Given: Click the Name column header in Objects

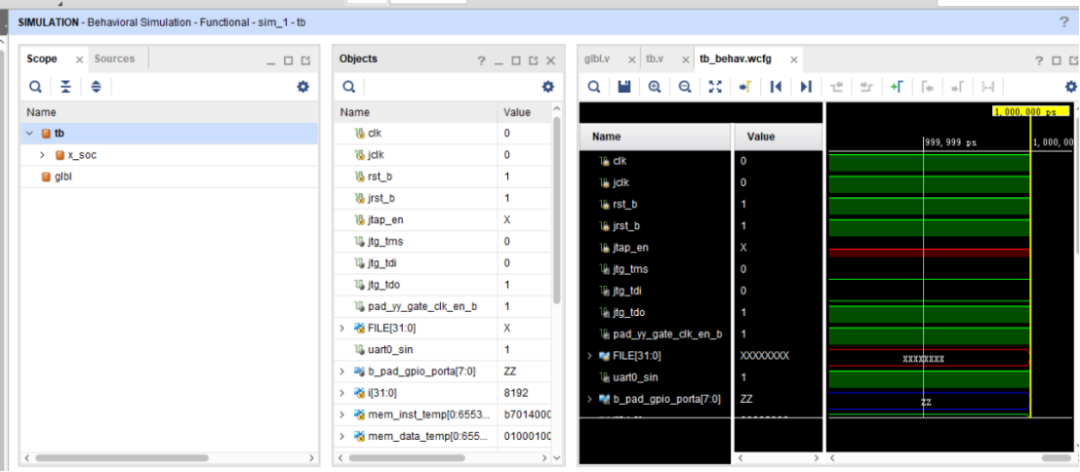Looking at the screenshot, I should coord(415,112).
